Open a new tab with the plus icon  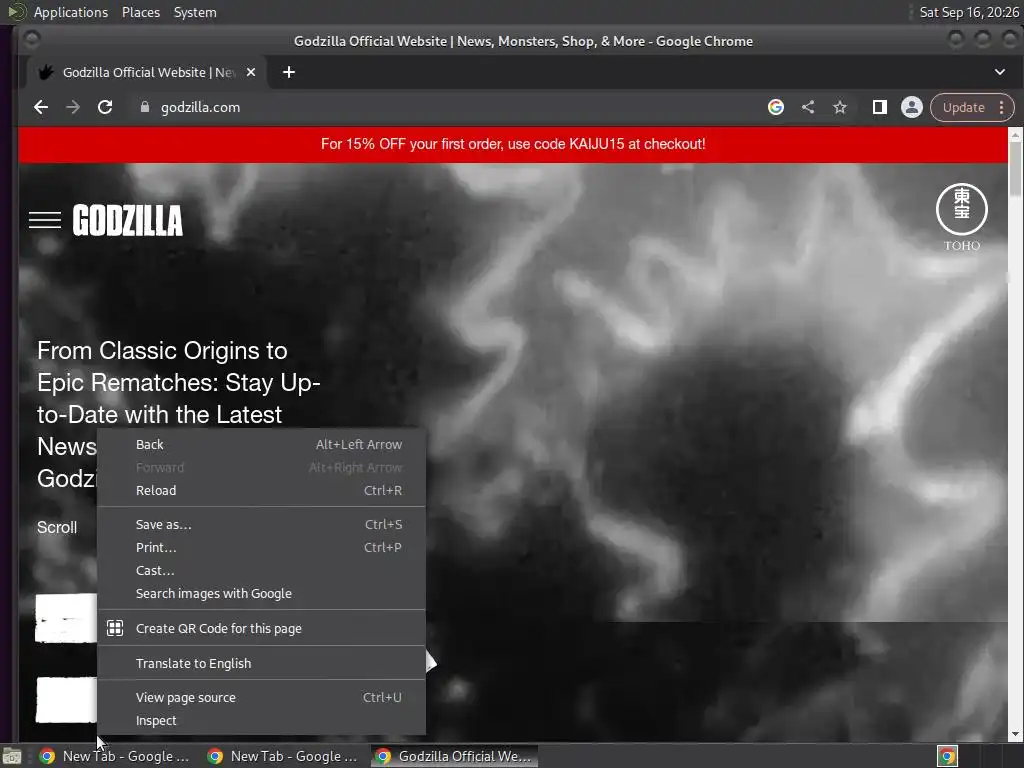tap(289, 72)
